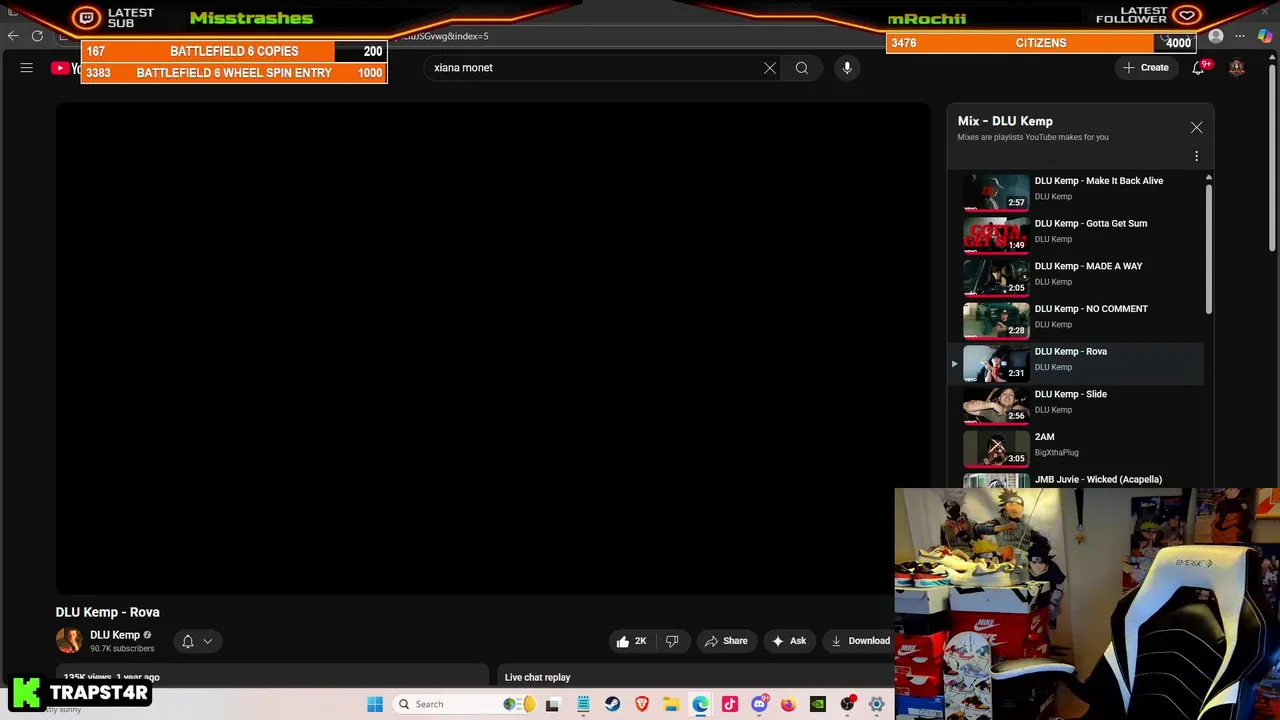Open the Brave browser taskbar icon
Viewport: 1280px width, 720px height.
(642, 704)
